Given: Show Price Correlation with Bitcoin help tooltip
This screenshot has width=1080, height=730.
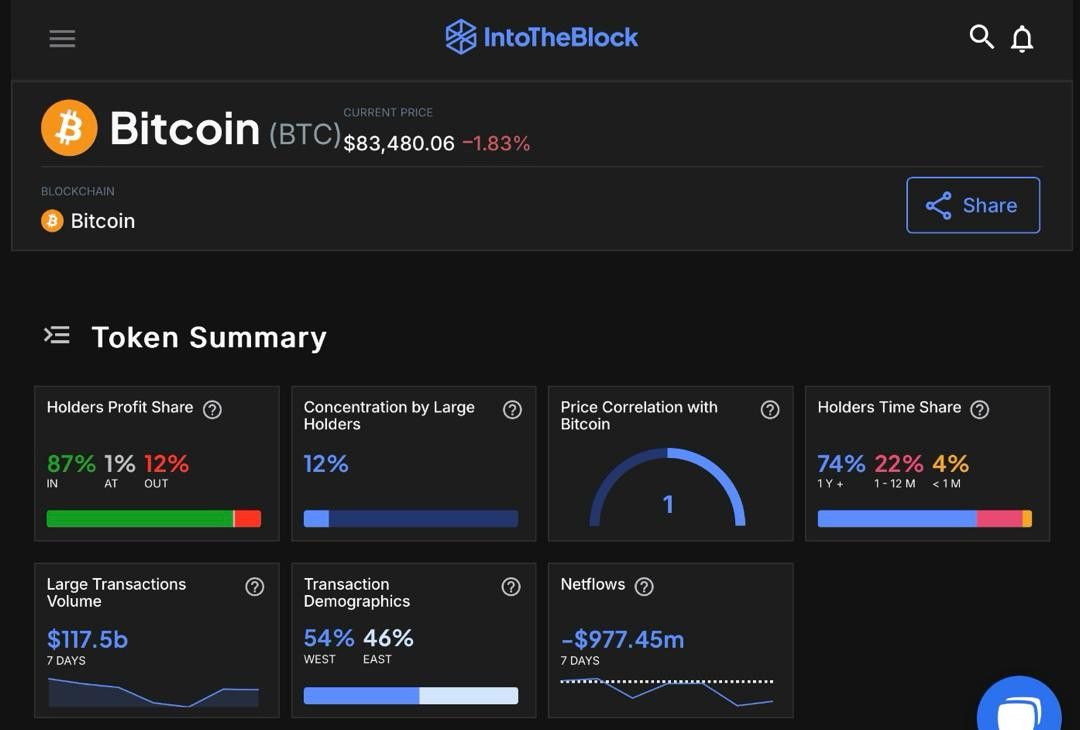Looking at the screenshot, I should 769,410.
